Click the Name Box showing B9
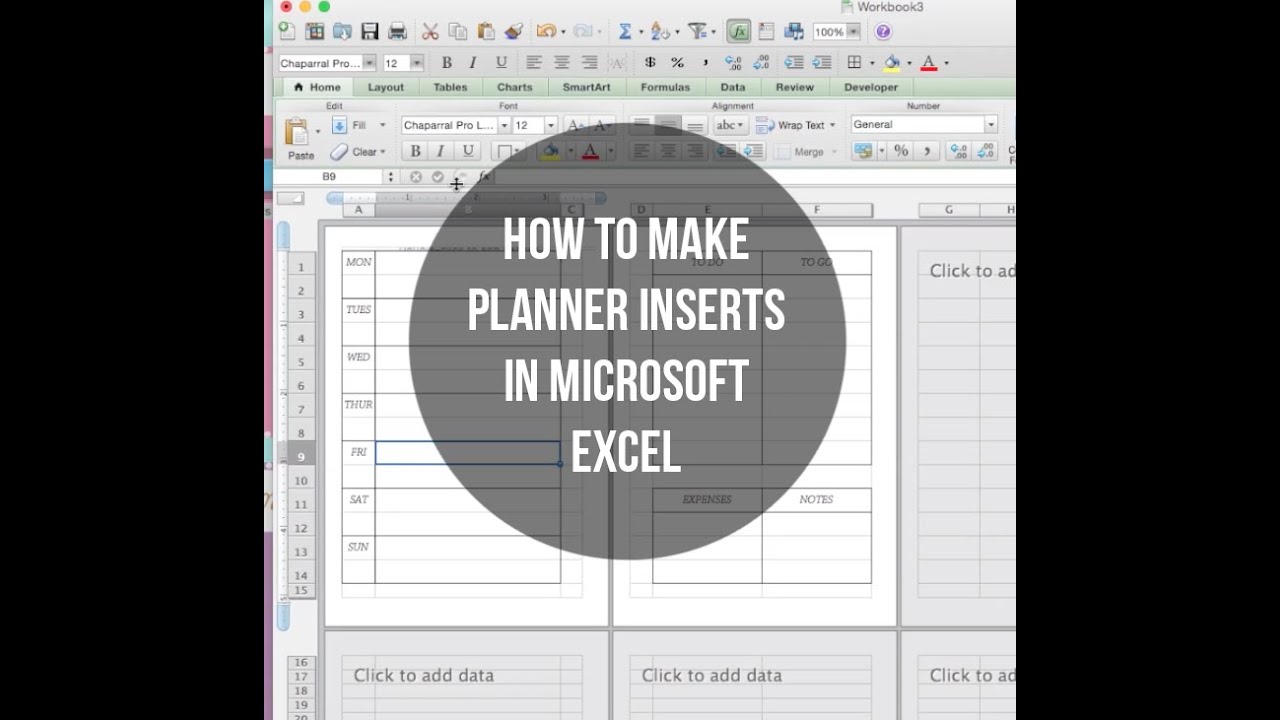The width and height of the screenshot is (1280, 720). point(329,176)
